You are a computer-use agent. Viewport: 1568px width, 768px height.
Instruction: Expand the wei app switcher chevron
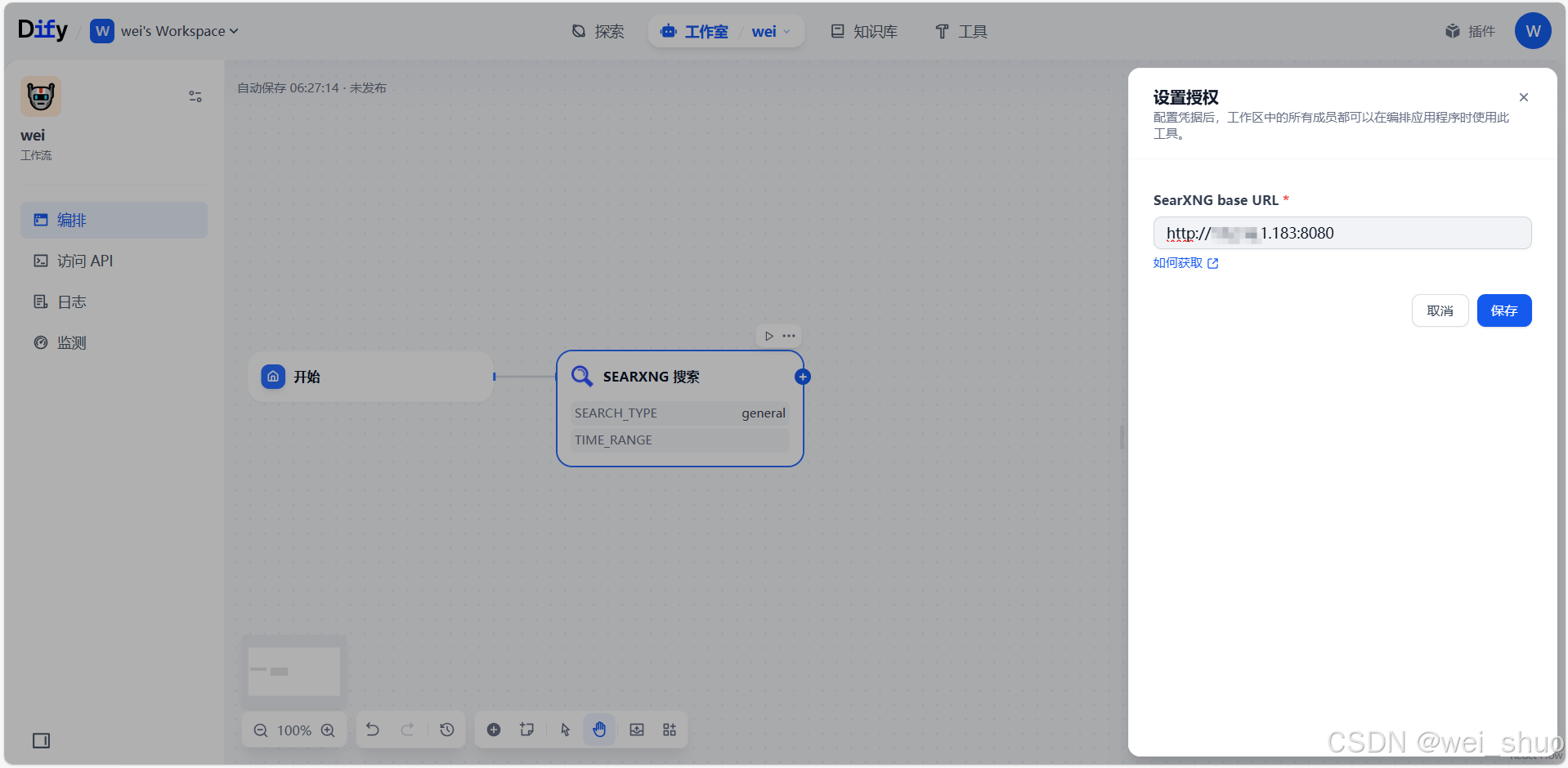tap(787, 32)
